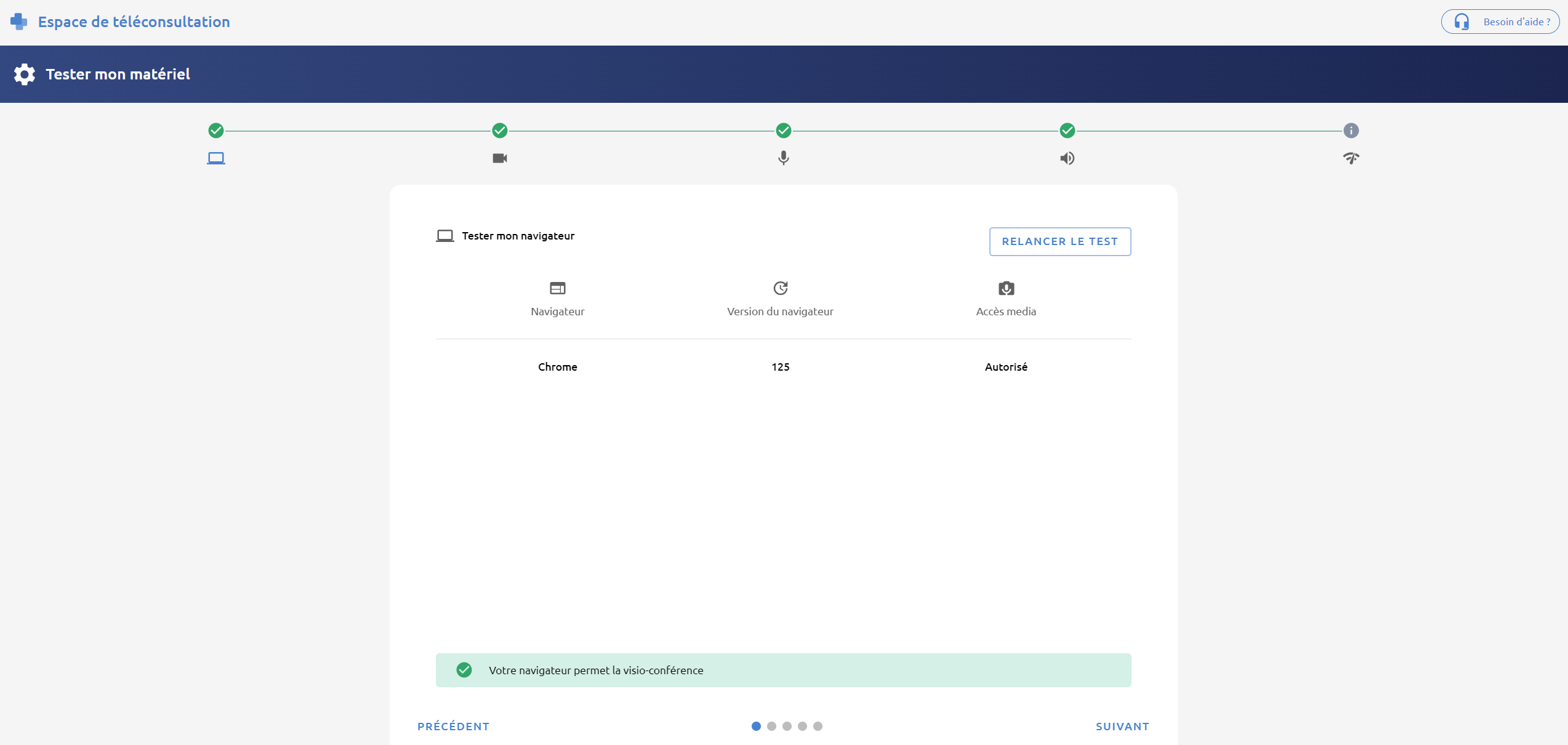
Task: Click the 'Votre navigateur permet la visio-conférence' message
Action: click(596, 670)
